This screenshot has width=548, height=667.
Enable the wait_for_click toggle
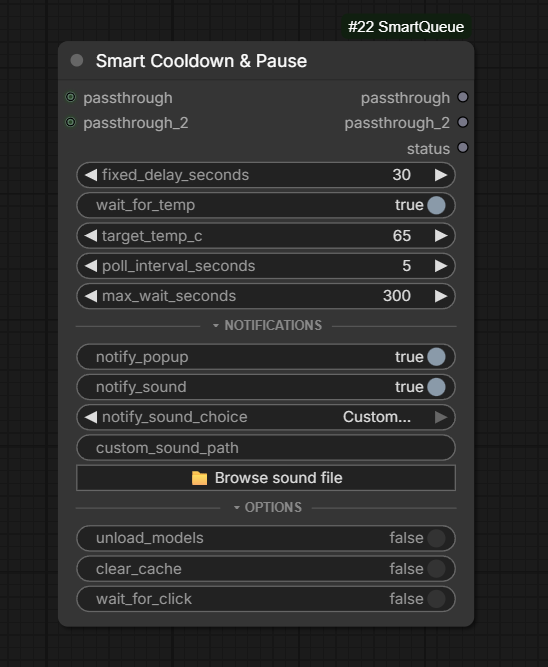point(436,599)
